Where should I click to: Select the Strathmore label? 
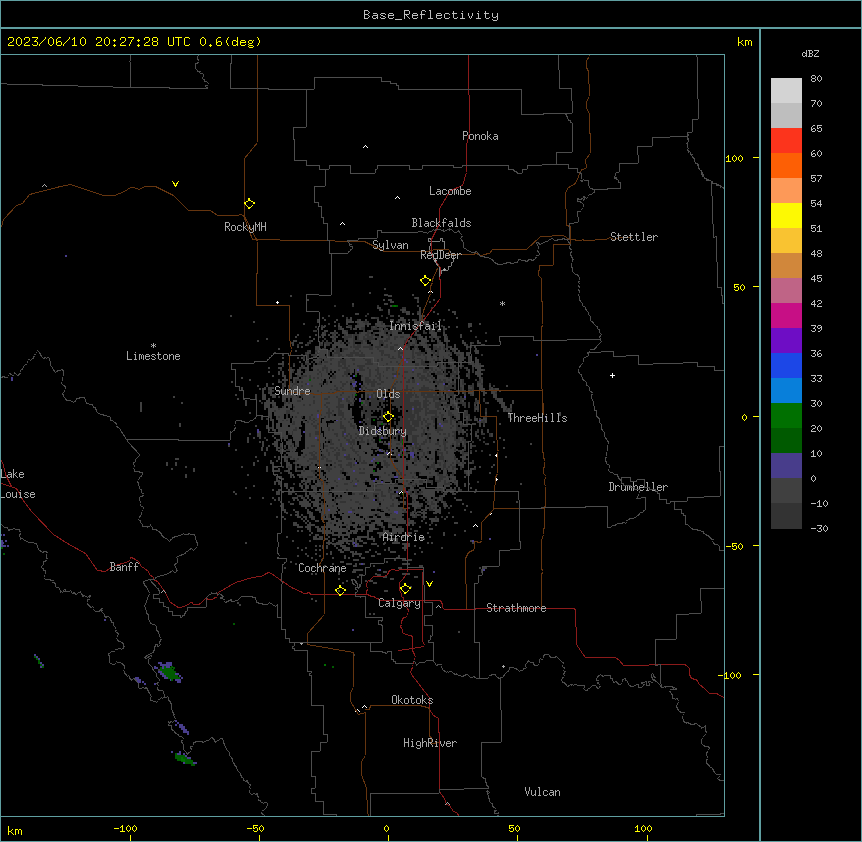click(x=516, y=608)
